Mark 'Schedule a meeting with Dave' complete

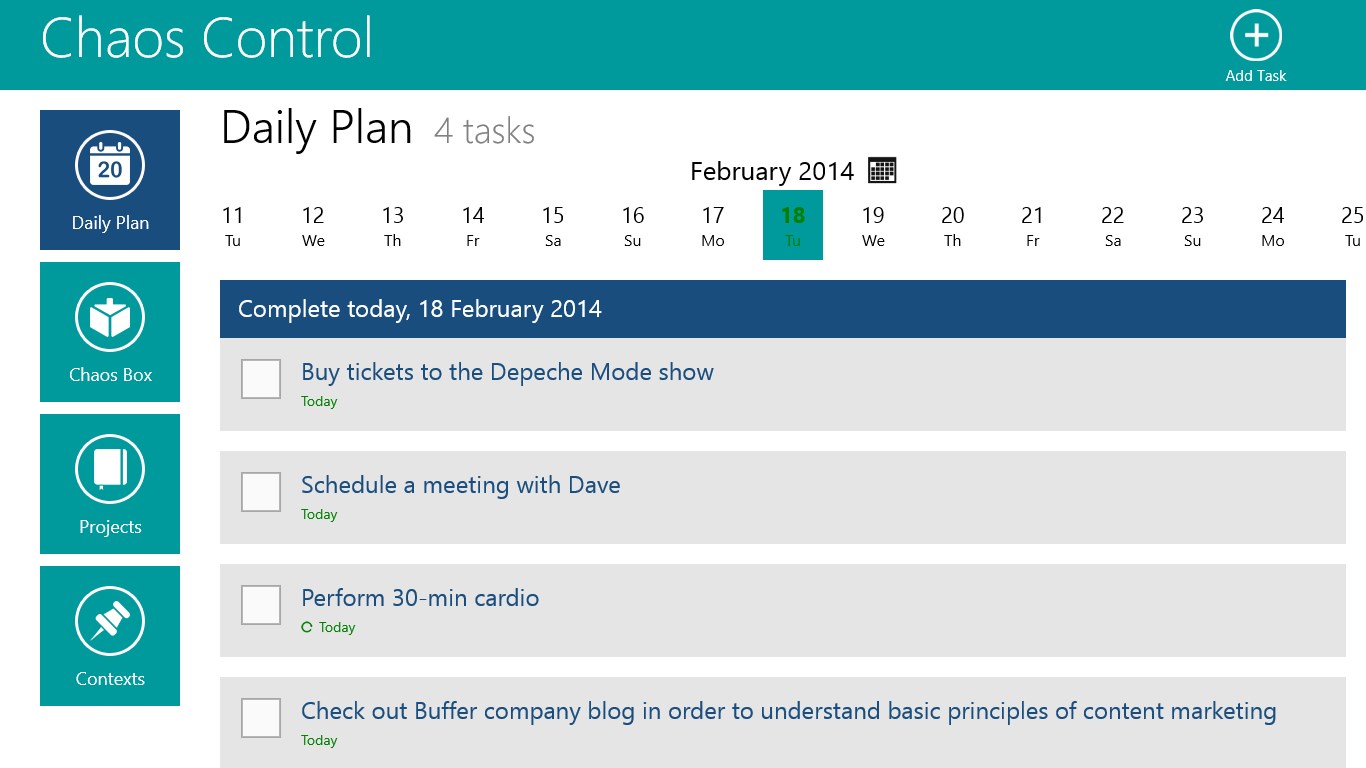261,493
